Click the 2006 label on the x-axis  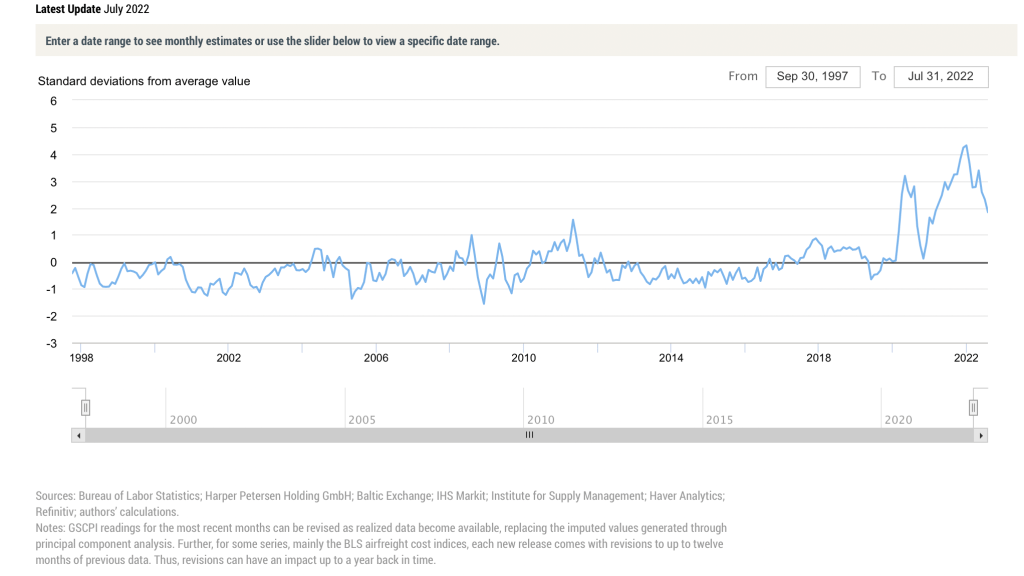(376, 358)
